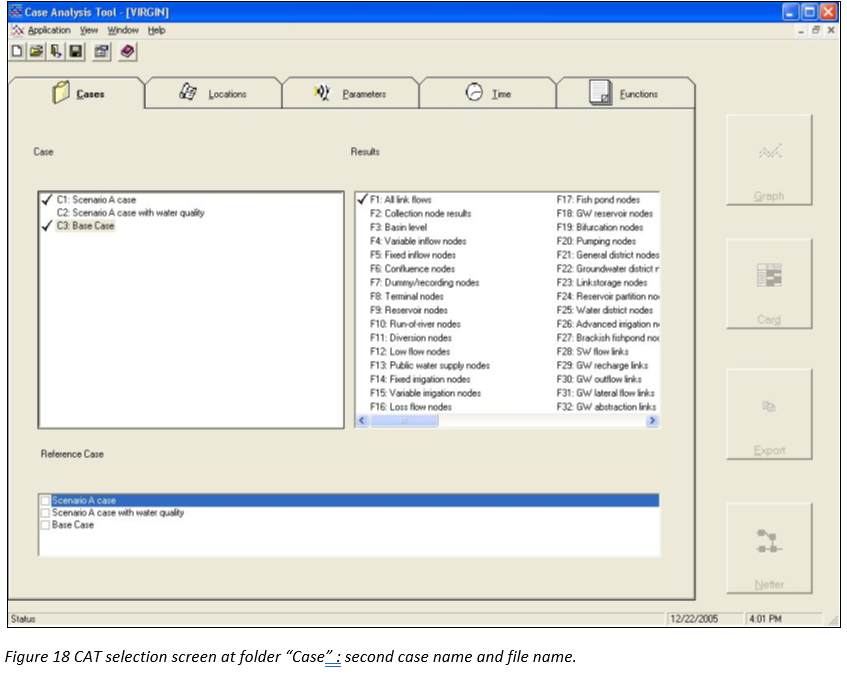Viewport: 847px width, 675px height.
Task: Select F6: Confluence nodes
Action: pos(412,269)
